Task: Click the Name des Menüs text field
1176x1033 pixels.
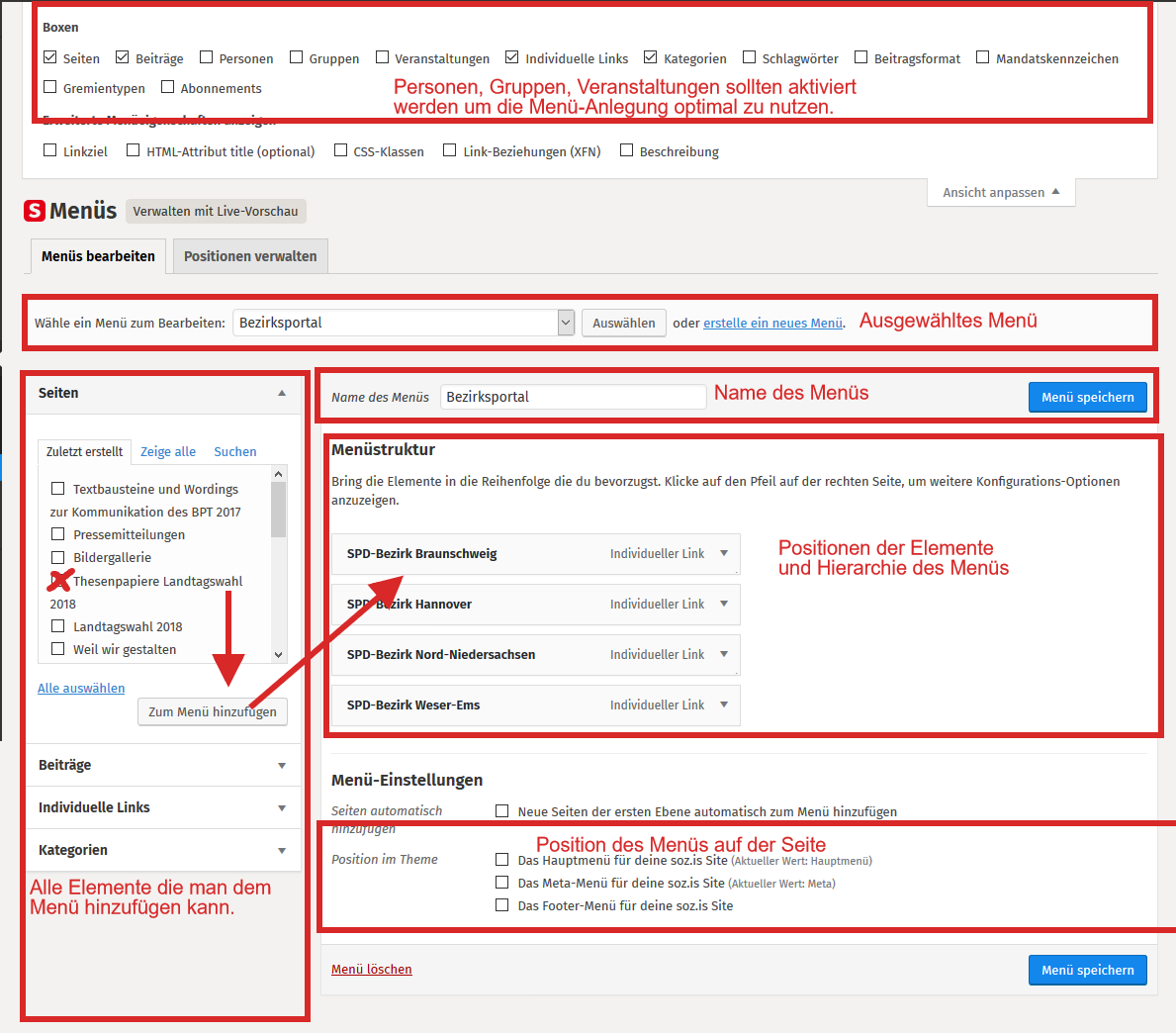Action: click(573, 397)
